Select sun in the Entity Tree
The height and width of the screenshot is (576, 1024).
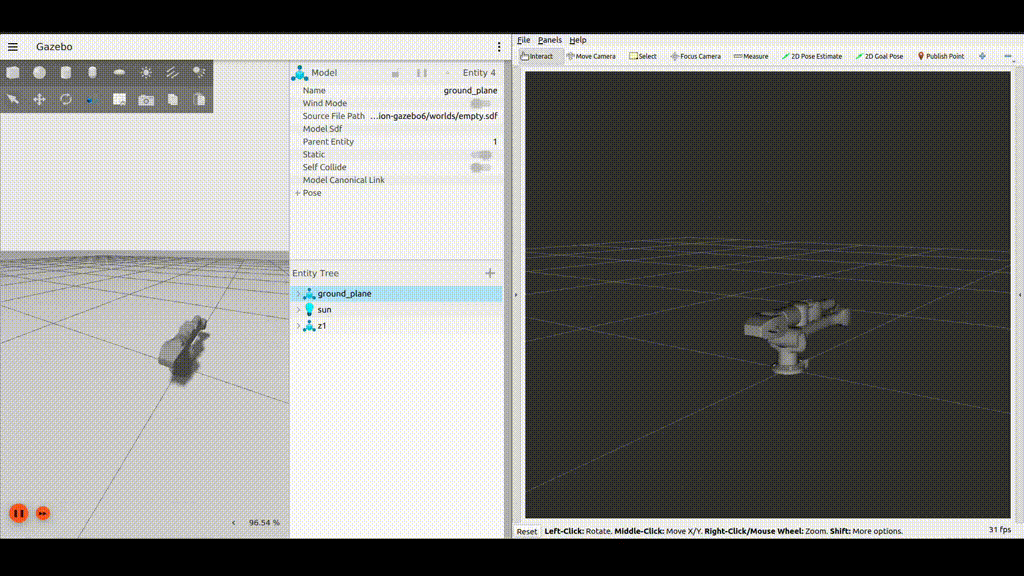point(396,310)
